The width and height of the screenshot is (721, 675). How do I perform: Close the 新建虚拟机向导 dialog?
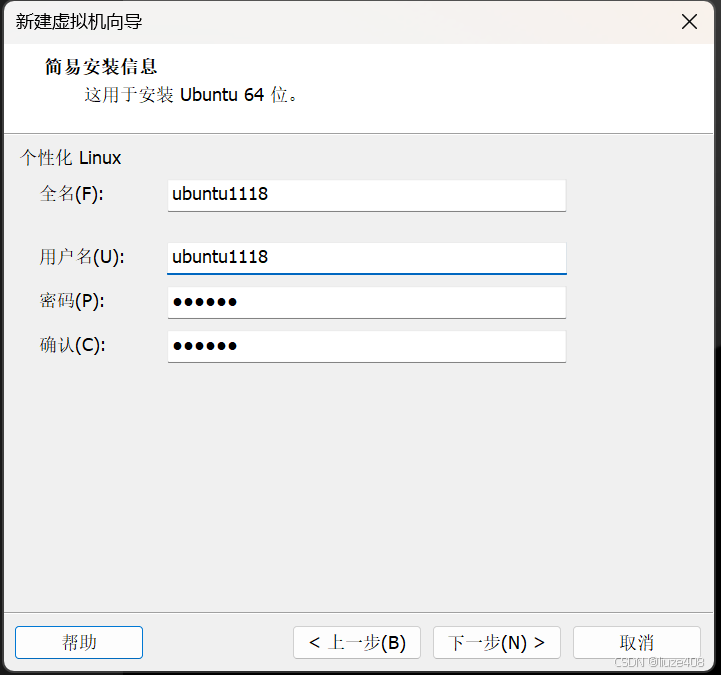point(689,22)
